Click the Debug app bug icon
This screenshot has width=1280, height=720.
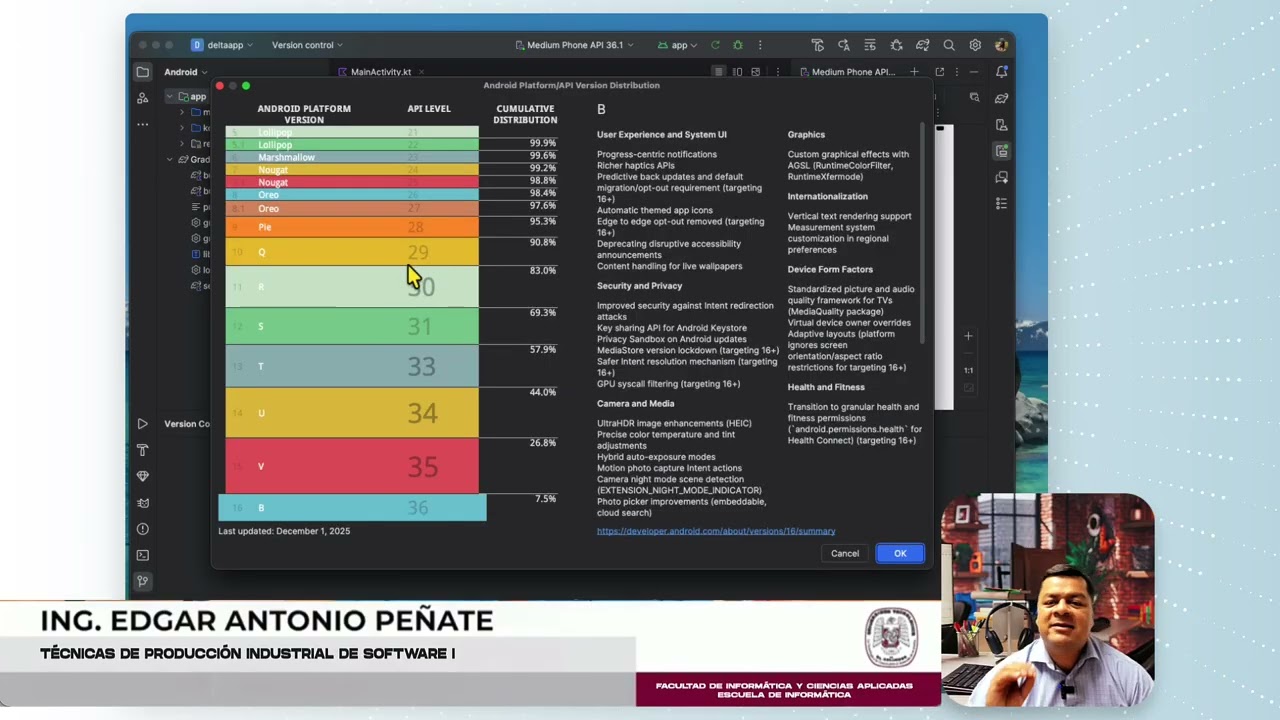738,45
